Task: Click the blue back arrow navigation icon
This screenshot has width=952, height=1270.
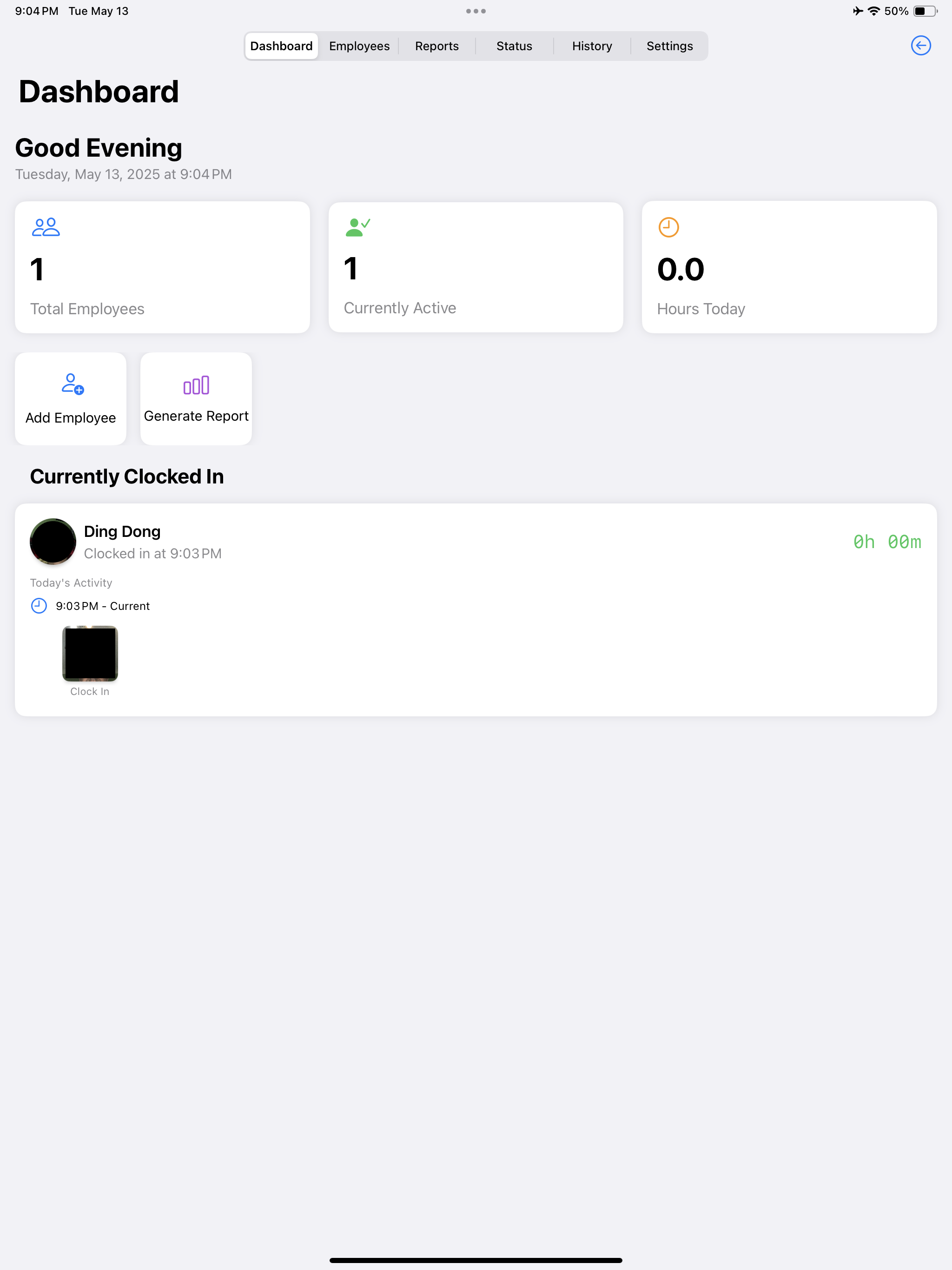Action: tap(921, 46)
